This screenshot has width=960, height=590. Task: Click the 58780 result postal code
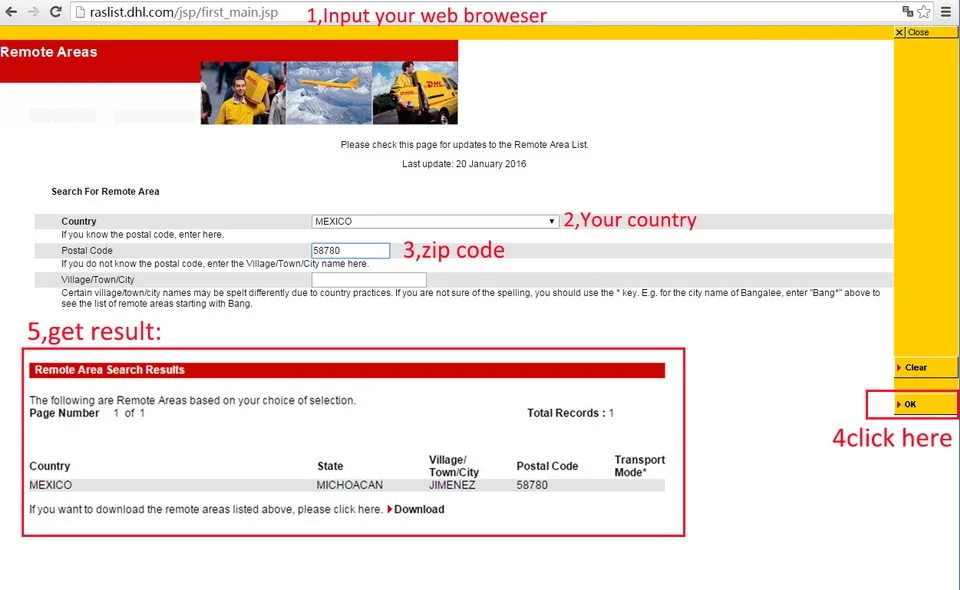pyautogui.click(x=532, y=485)
